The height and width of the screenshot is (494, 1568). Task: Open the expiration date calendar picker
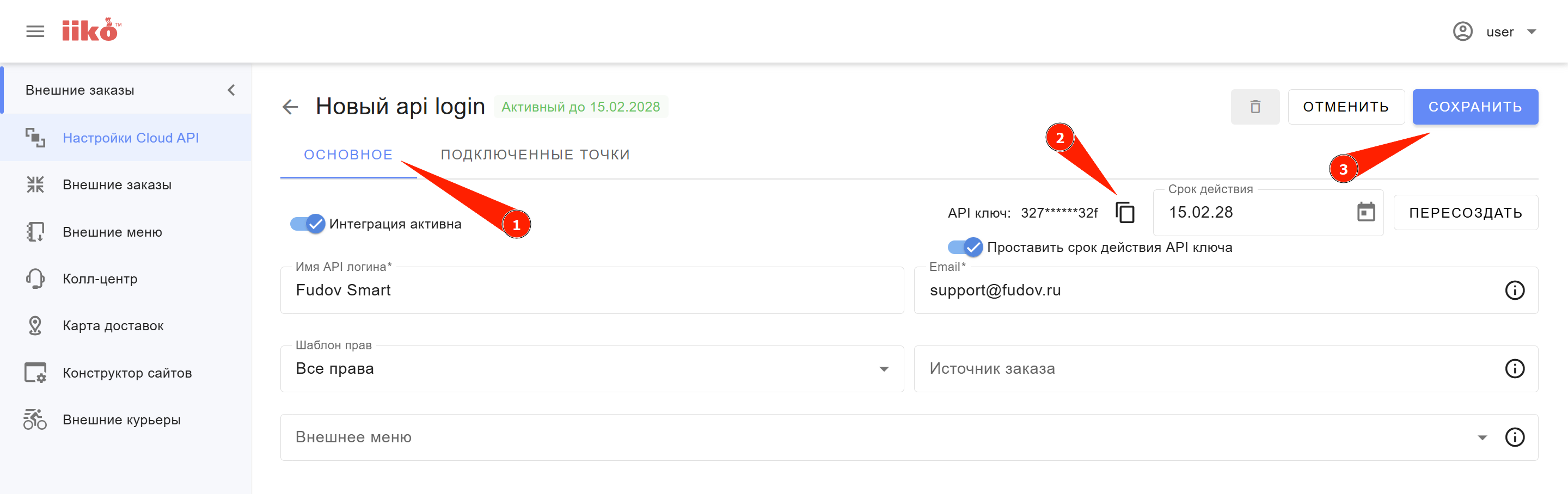click(1366, 212)
